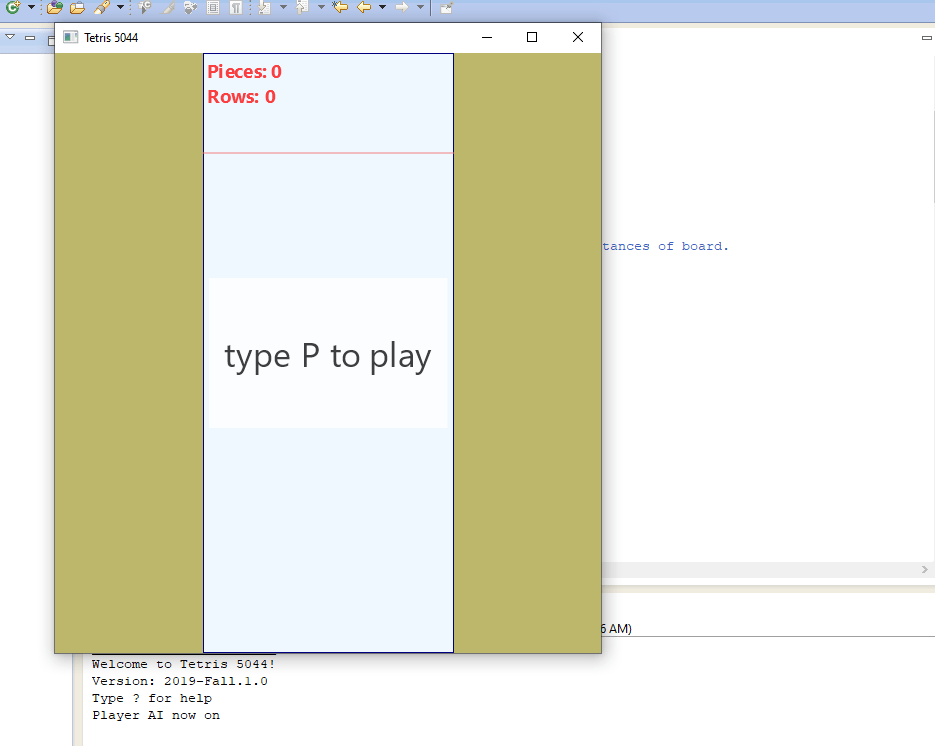Click the 'type P to play' message
Image resolution: width=935 pixels, height=746 pixels.
click(327, 357)
